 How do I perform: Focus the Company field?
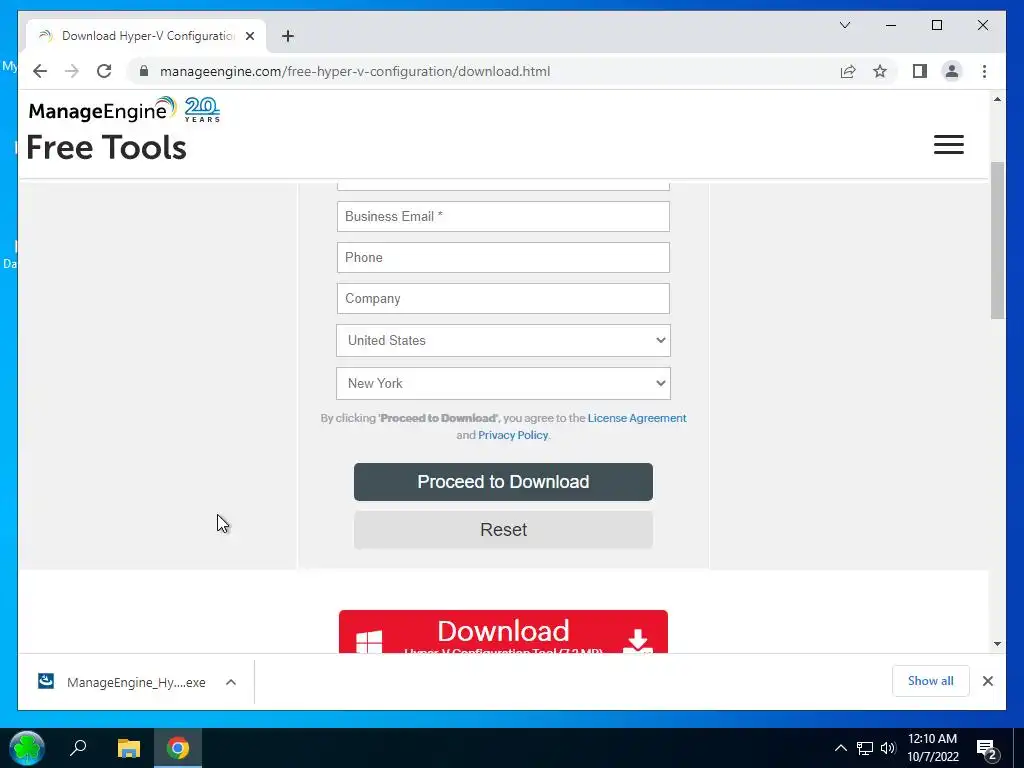coord(503,298)
